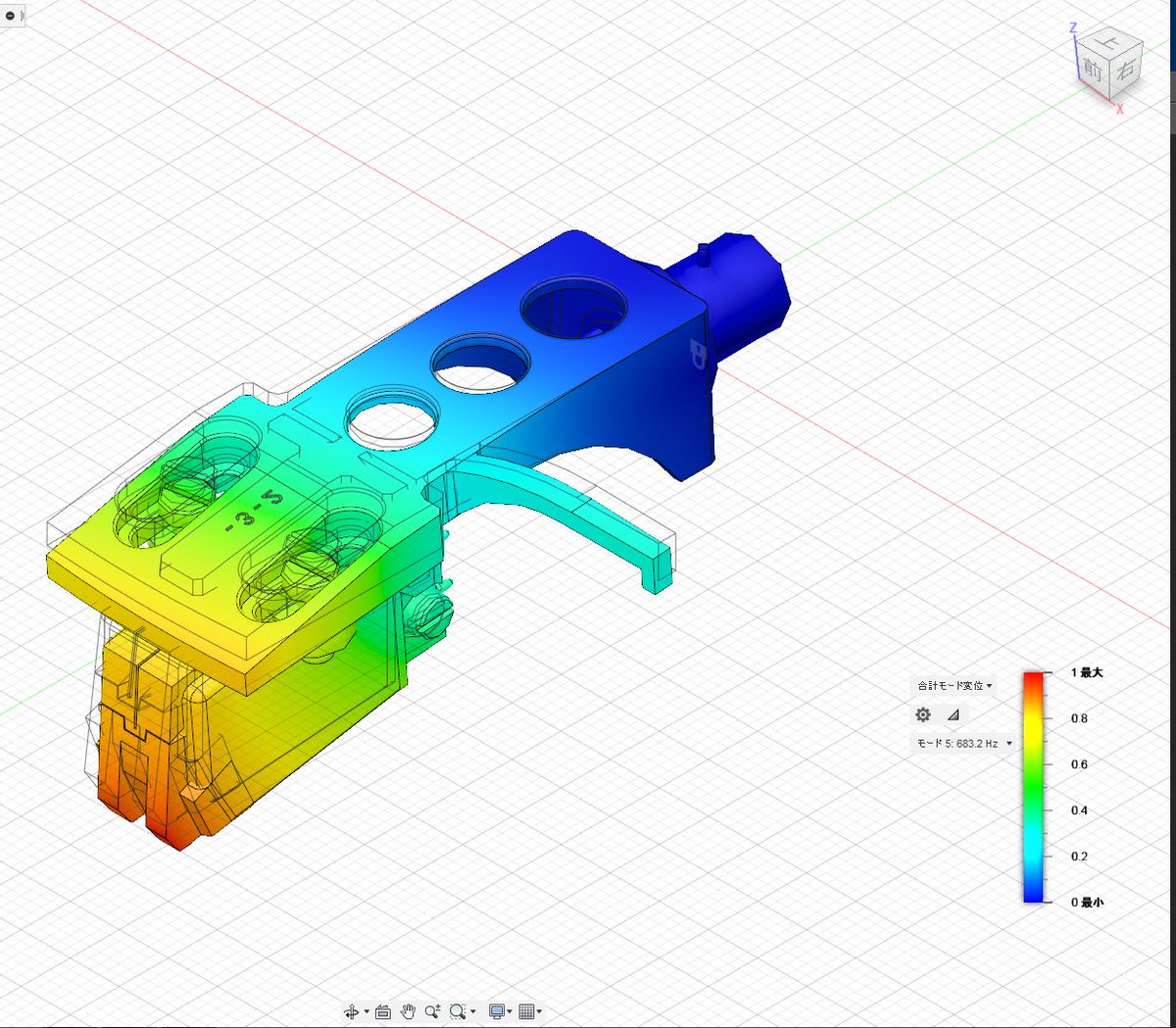1176x1028 pixels.
Task: Activate the Look At tool
Action: 383,1011
